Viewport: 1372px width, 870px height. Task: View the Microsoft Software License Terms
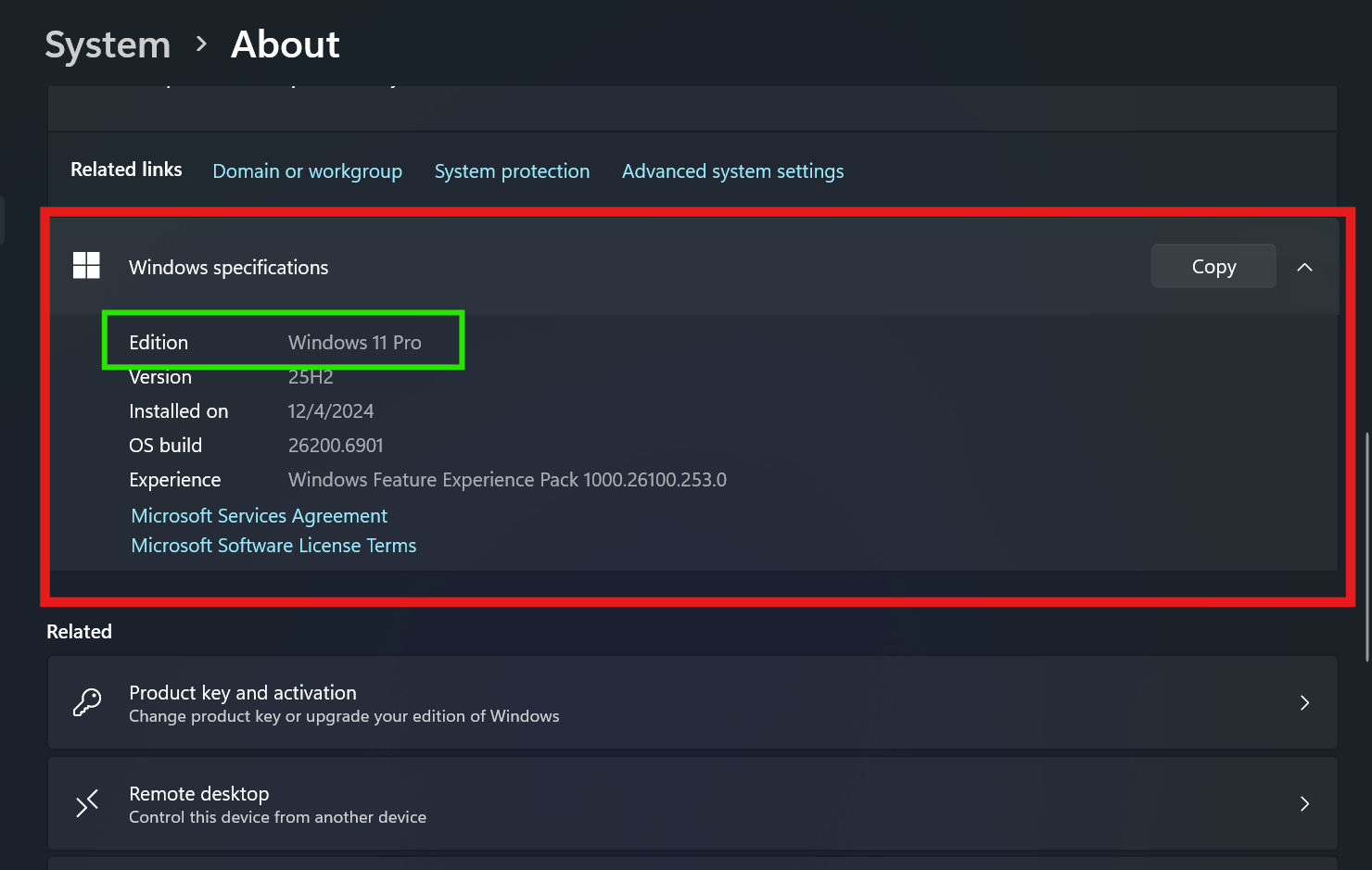[x=273, y=546]
